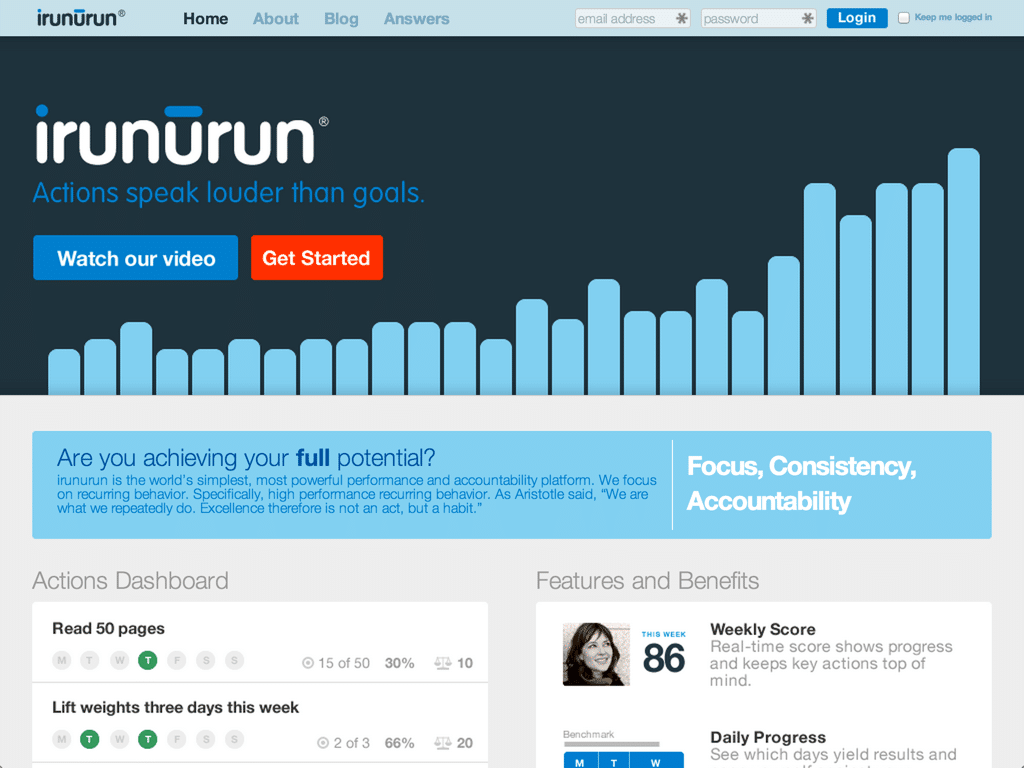The image size is (1024, 768).
Task: Toggle Thursday circle for Read 50 pages
Action: point(148,661)
